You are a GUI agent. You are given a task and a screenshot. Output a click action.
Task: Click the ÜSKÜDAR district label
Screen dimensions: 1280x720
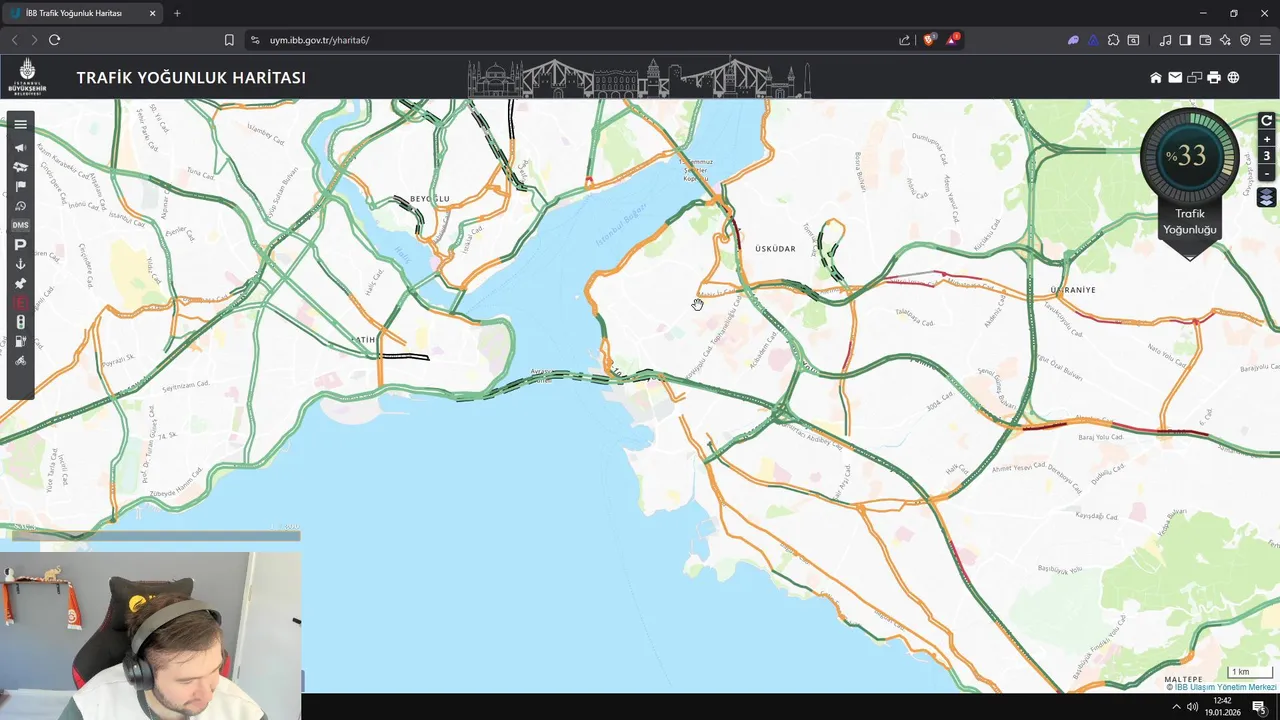775,249
